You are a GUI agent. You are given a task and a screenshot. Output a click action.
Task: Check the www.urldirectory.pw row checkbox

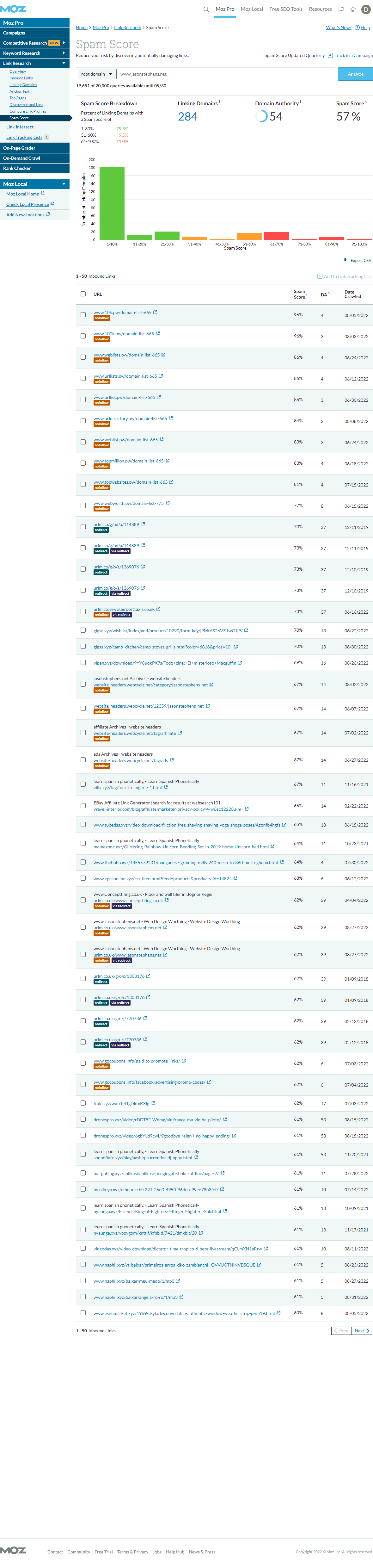(x=83, y=421)
